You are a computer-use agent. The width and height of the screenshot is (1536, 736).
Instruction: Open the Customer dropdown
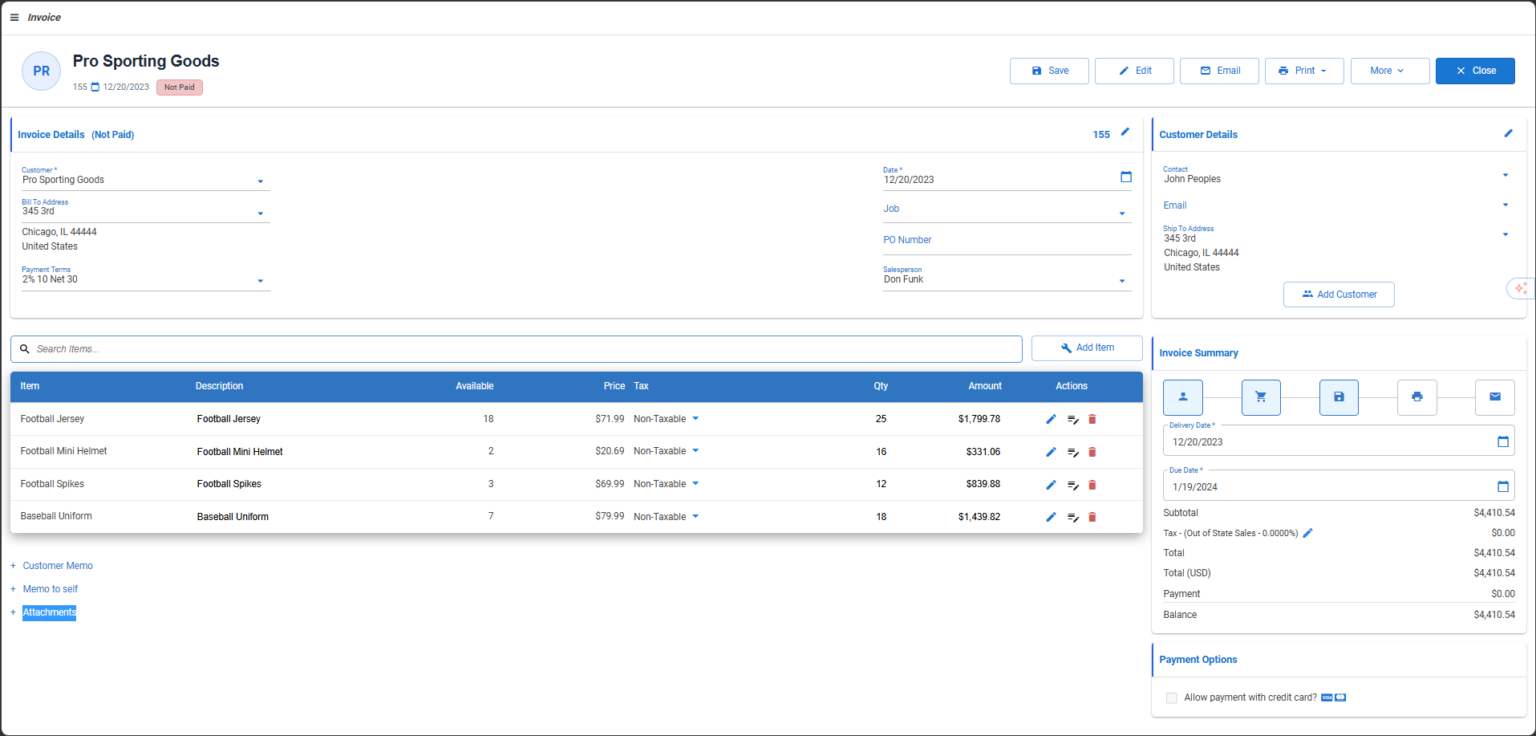coord(260,181)
